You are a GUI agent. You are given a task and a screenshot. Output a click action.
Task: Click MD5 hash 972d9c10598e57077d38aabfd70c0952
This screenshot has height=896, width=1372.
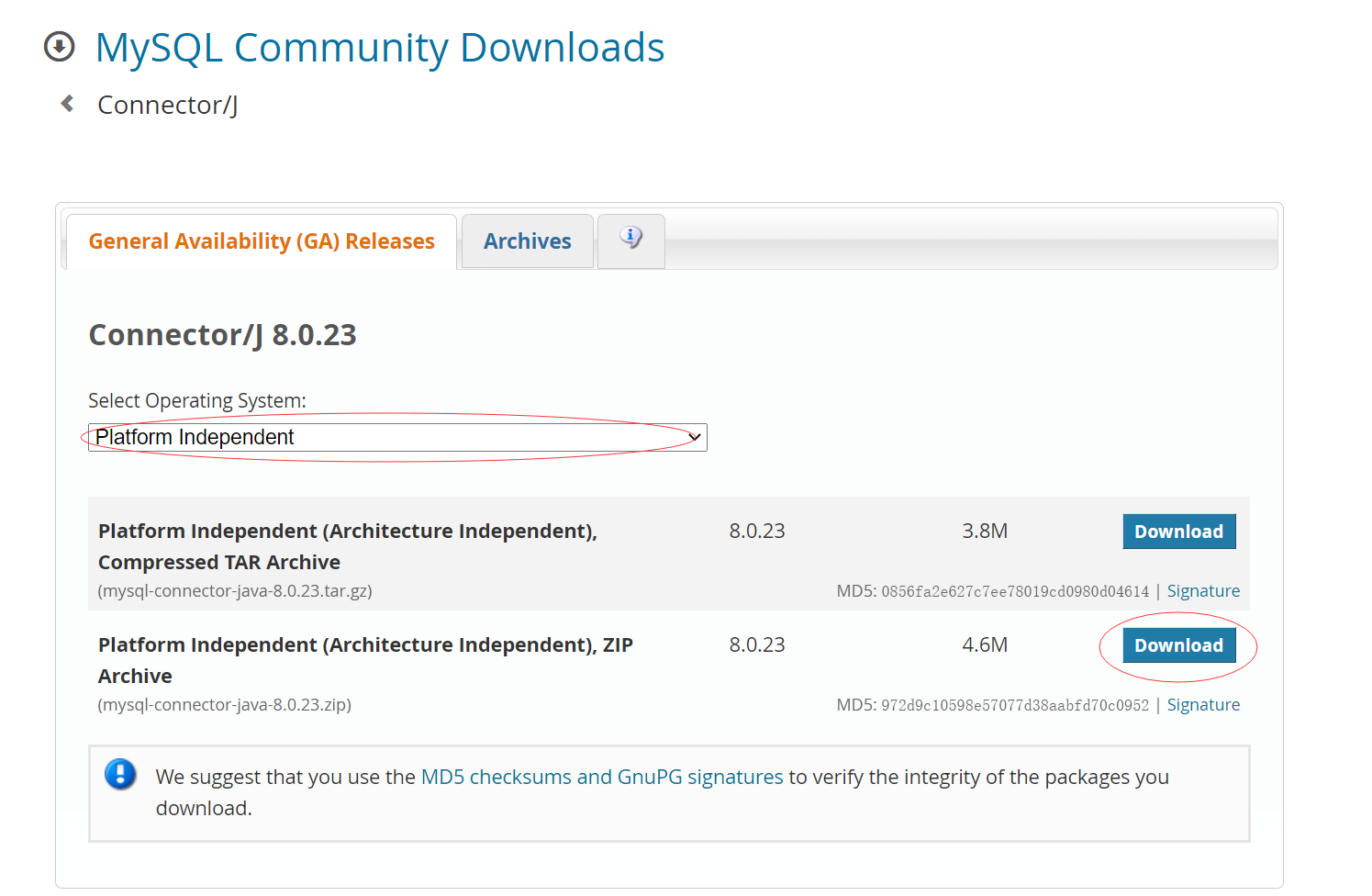pos(1015,705)
